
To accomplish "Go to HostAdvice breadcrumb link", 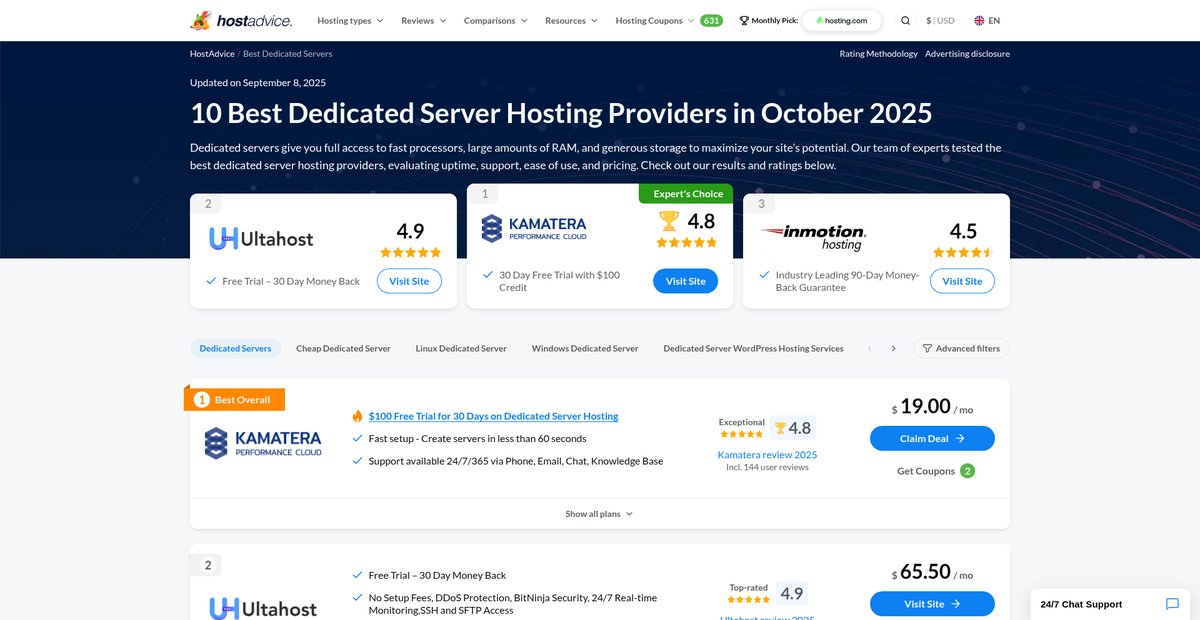I will pyautogui.click(x=211, y=53).
